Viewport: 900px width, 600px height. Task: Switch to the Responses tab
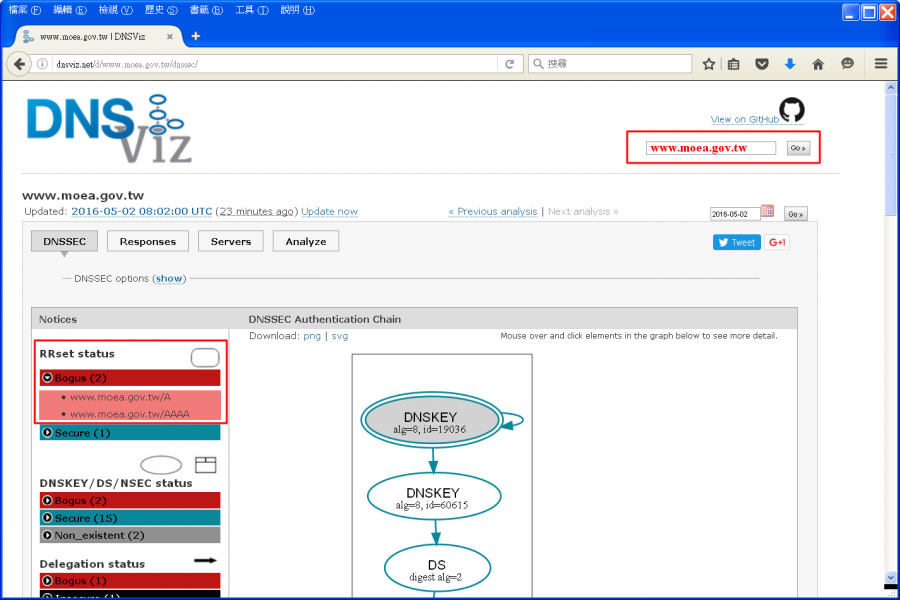pos(148,241)
